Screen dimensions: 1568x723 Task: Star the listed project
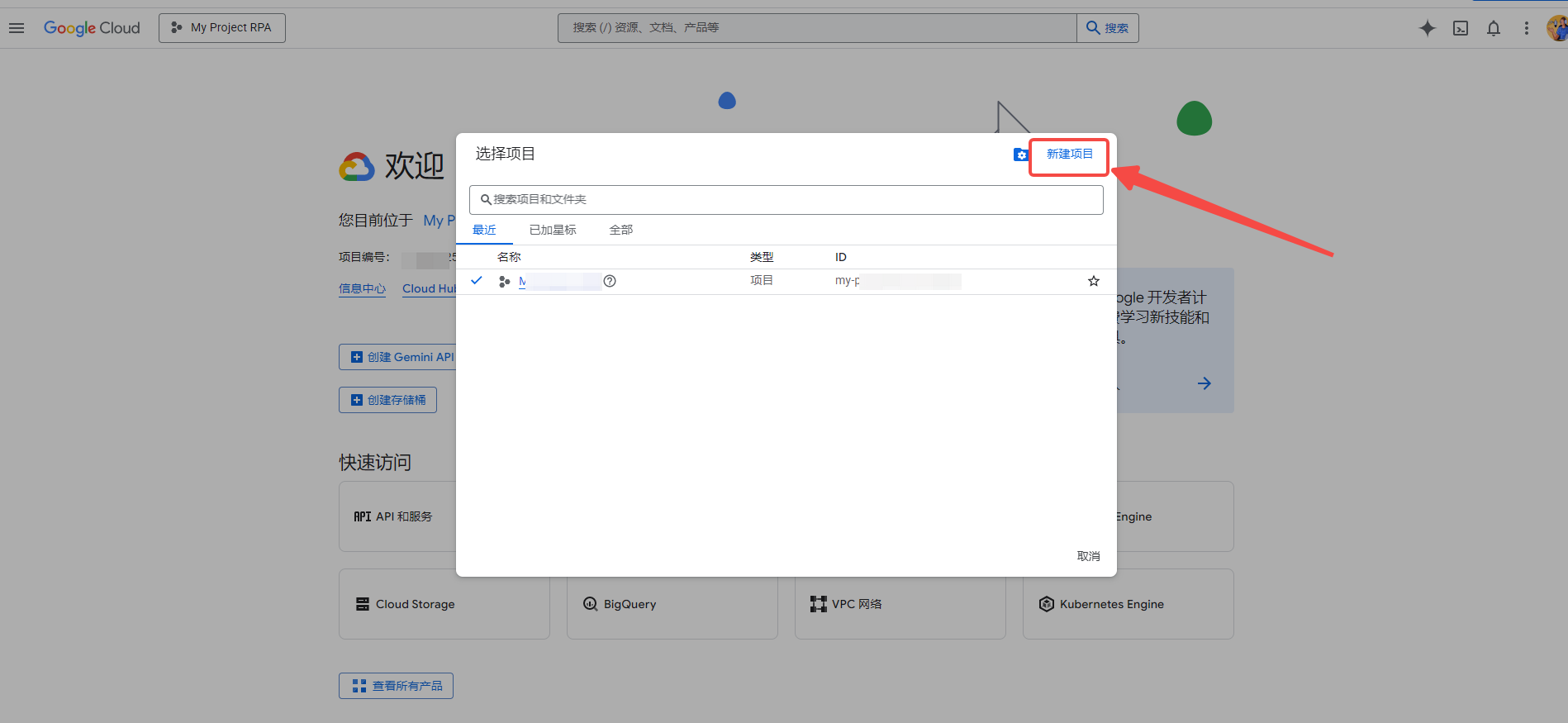pos(1094,281)
